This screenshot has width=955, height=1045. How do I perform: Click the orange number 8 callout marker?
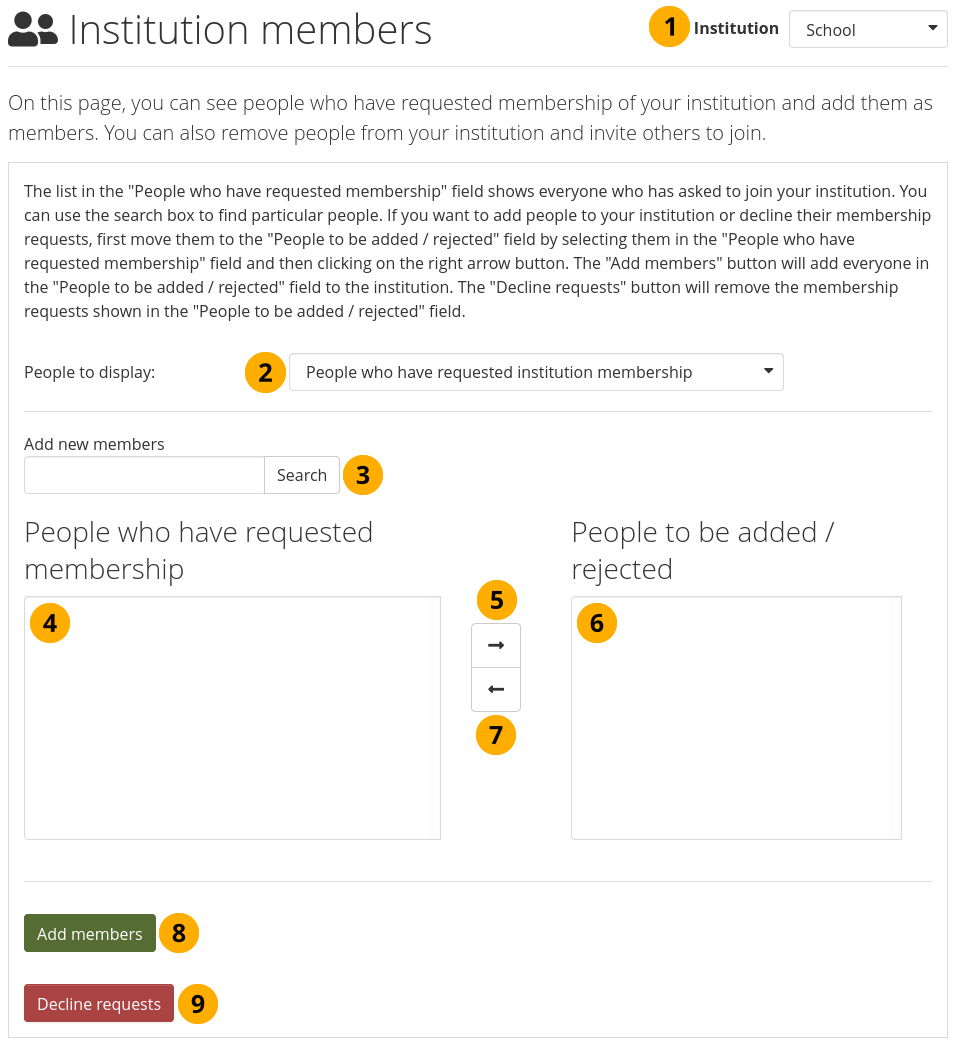pos(179,933)
